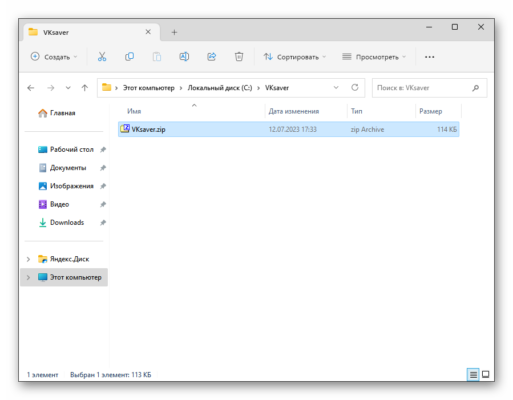Click the date 12.07.2023 17:33 cell

[293, 129]
